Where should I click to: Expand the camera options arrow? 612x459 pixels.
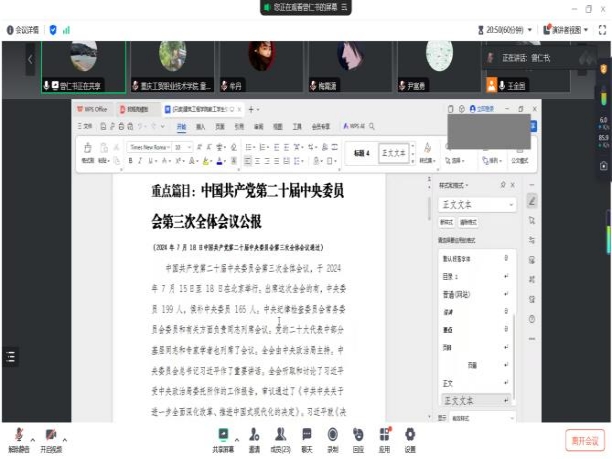tap(65, 436)
